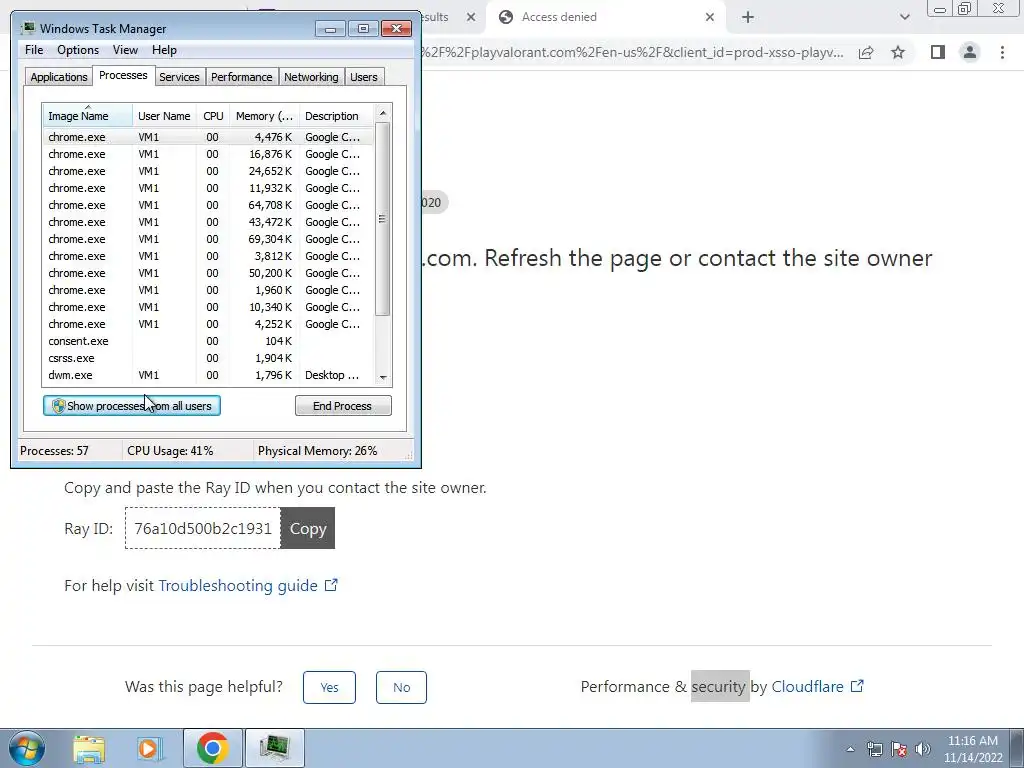1024x768 pixels.
Task: Click the Ray ID value field
Action: [202, 528]
